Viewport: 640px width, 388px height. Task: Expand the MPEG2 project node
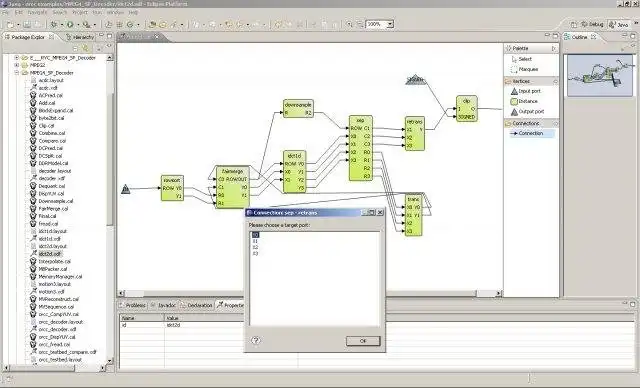click(17, 65)
